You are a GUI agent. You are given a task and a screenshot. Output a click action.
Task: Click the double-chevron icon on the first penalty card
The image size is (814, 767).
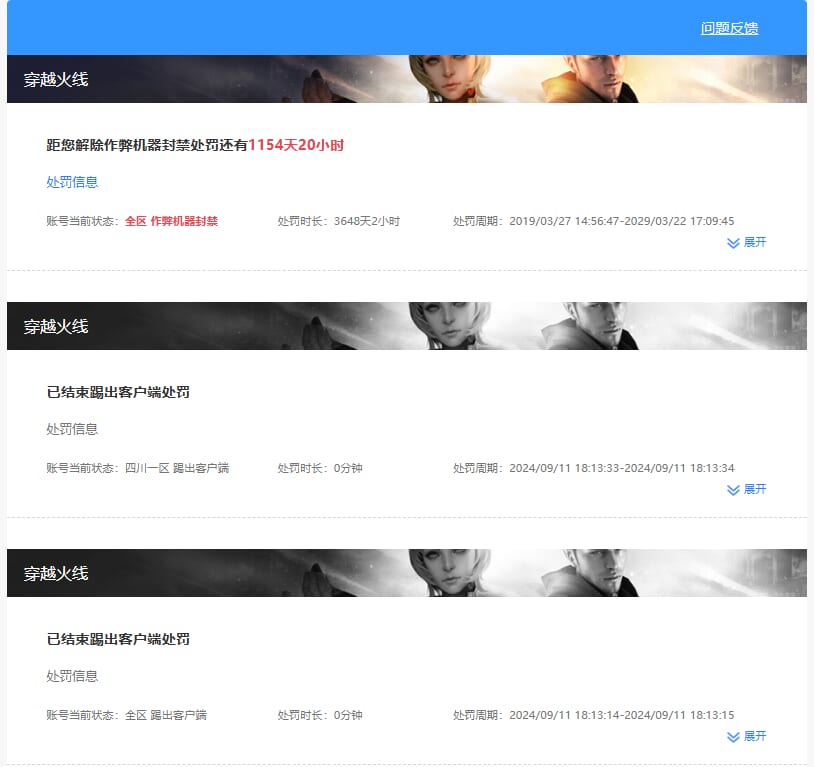pos(733,242)
